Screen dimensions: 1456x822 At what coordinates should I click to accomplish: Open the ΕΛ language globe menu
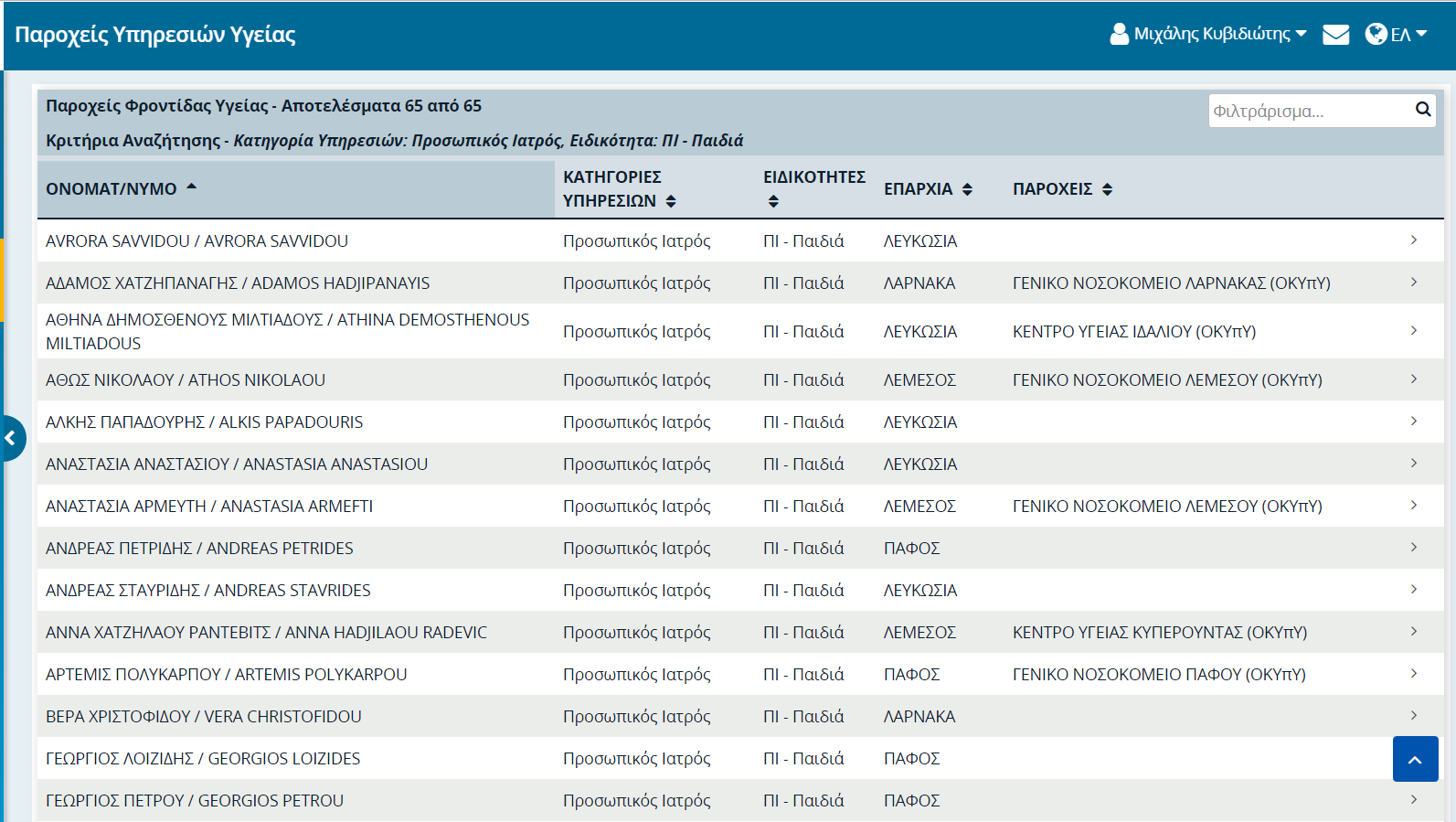point(1396,35)
